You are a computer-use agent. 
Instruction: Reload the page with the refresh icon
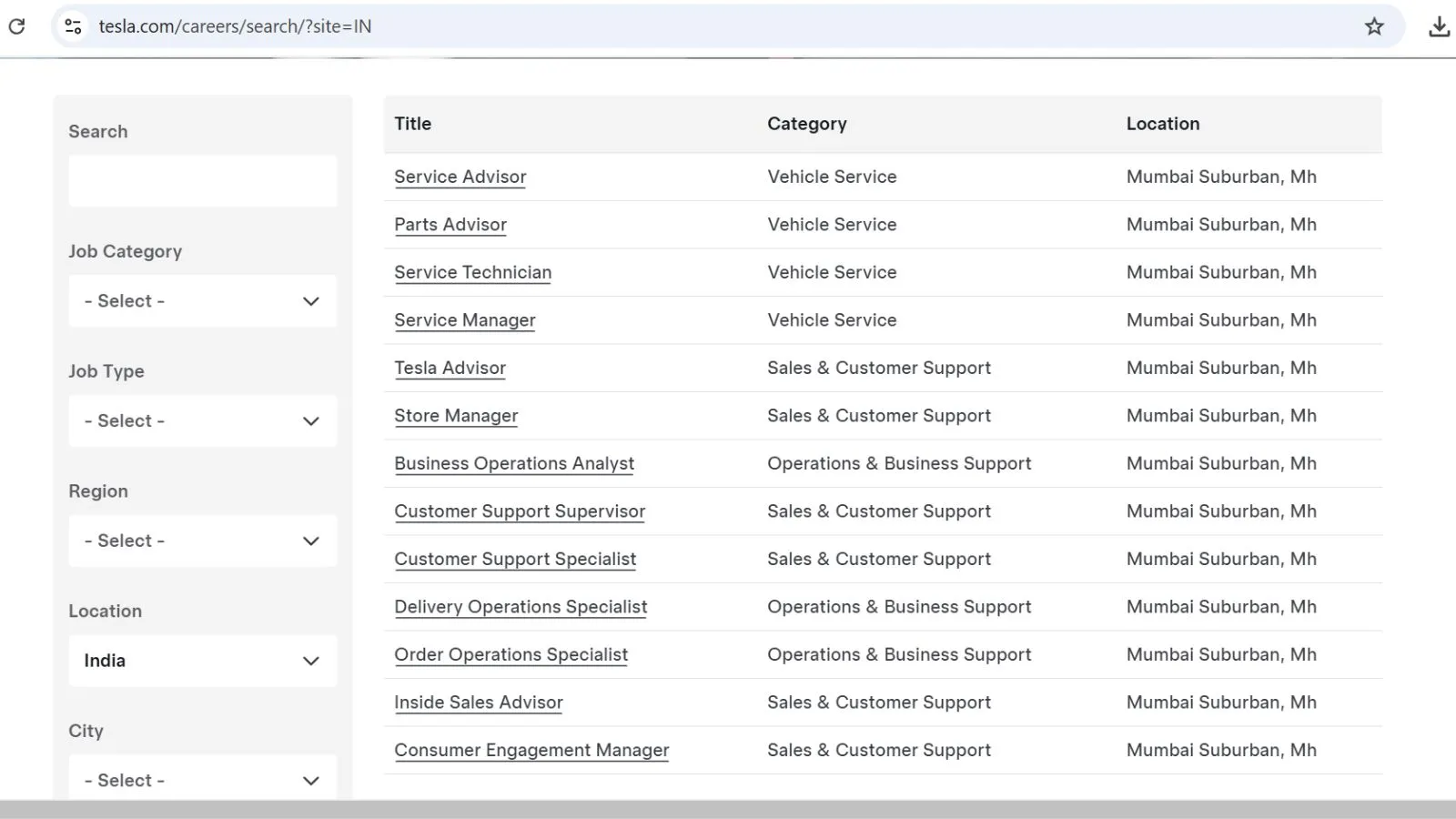tap(16, 26)
